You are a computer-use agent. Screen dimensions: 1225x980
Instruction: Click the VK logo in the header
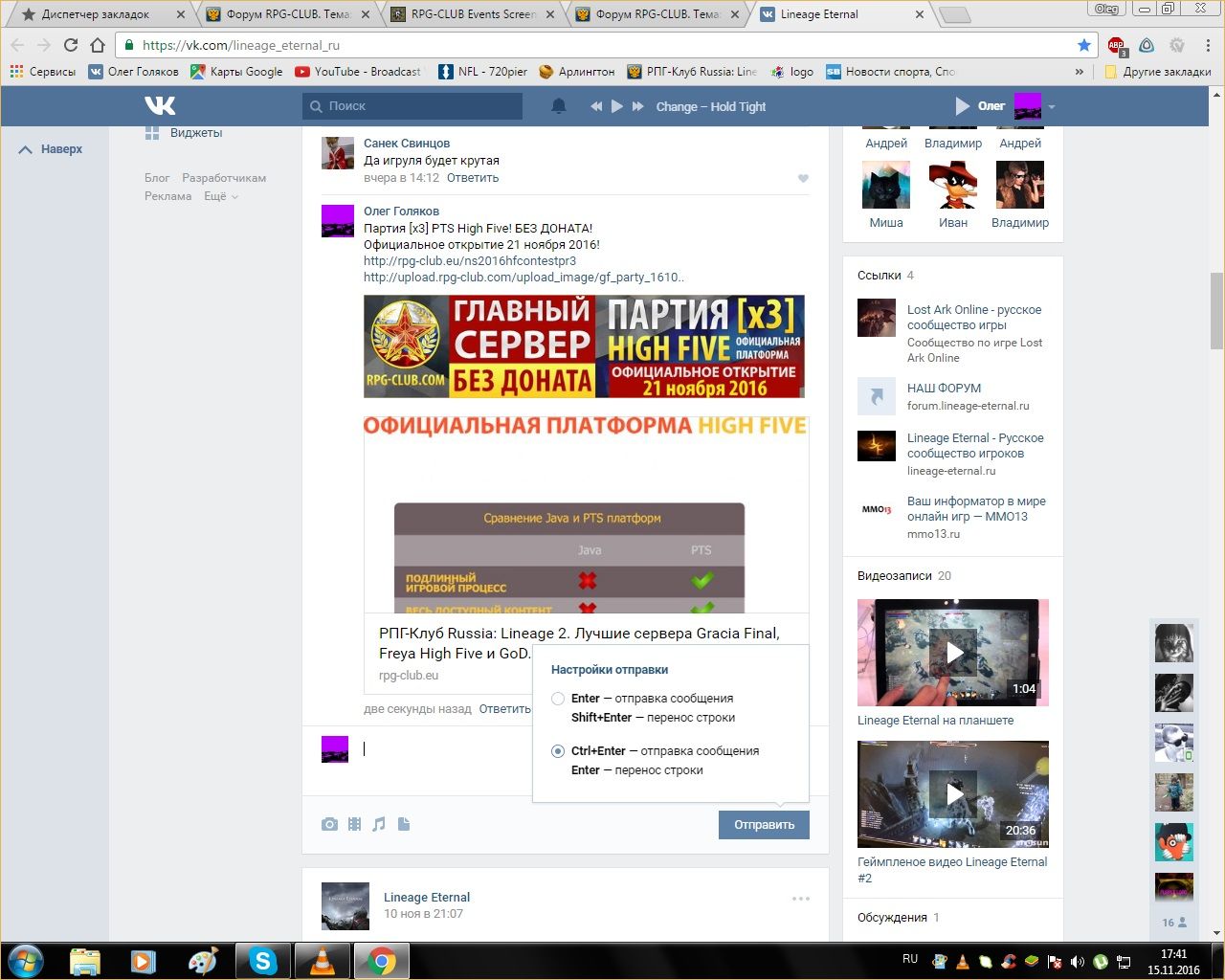[160, 105]
